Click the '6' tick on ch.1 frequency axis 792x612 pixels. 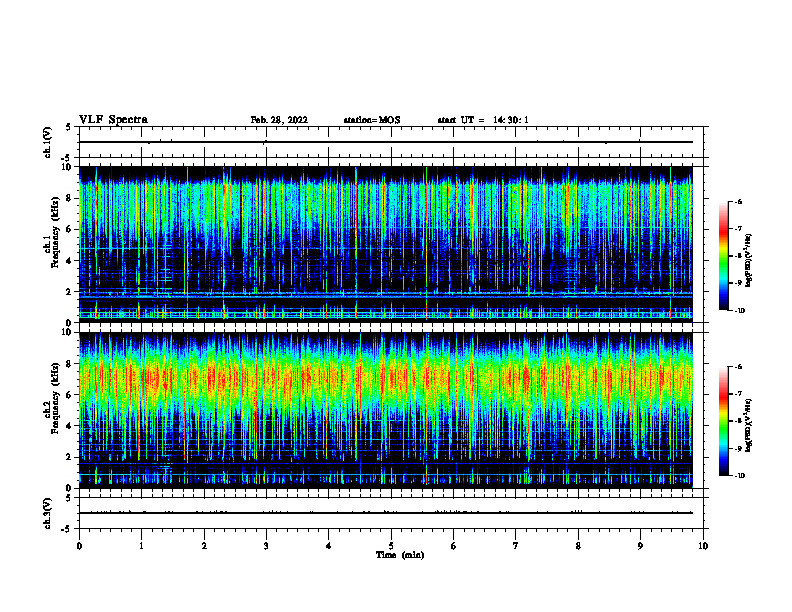point(69,230)
